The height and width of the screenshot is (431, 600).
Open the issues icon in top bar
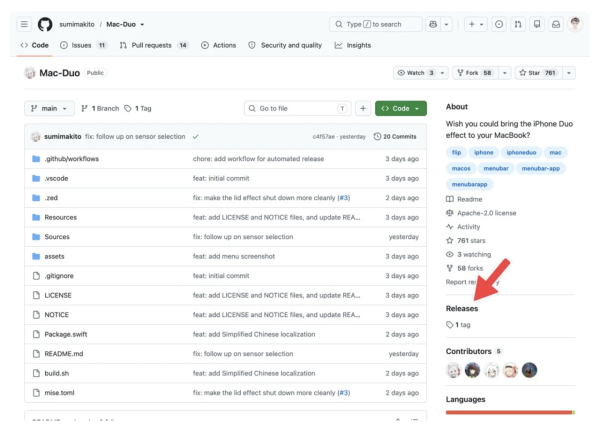[499, 24]
